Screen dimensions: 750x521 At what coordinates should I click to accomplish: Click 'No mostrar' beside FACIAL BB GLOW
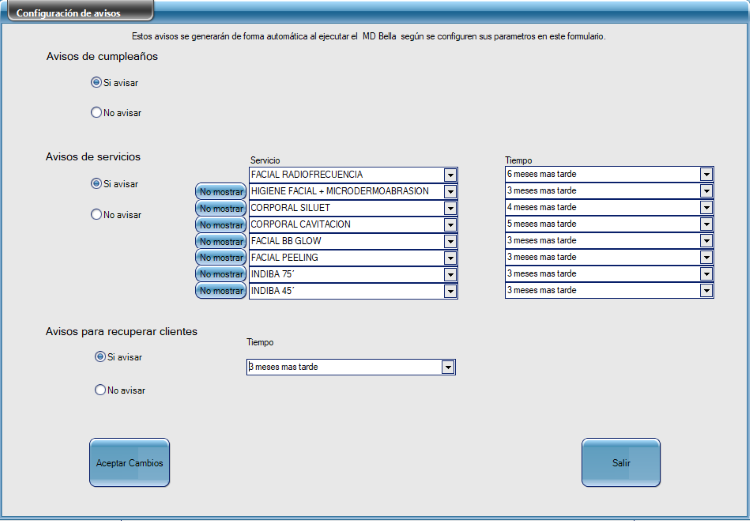(x=221, y=242)
